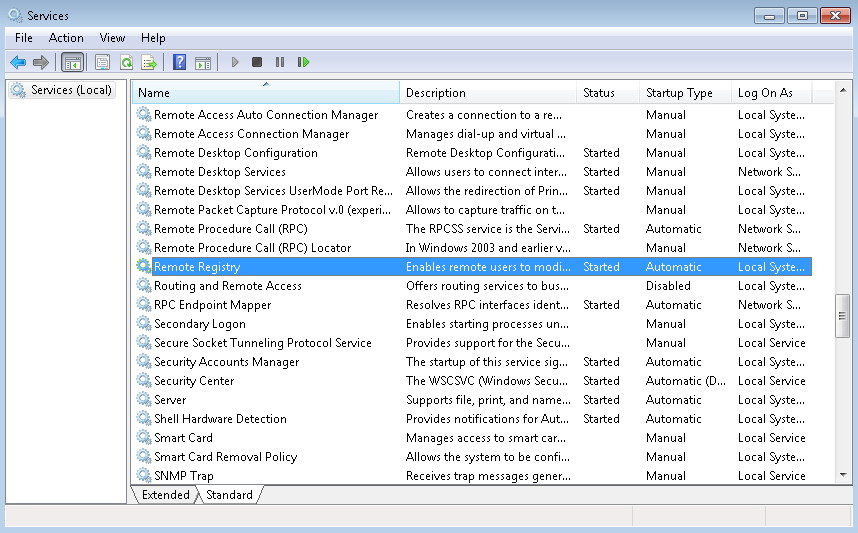Open the Action menu
858x533 pixels.
tap(66, 38)
